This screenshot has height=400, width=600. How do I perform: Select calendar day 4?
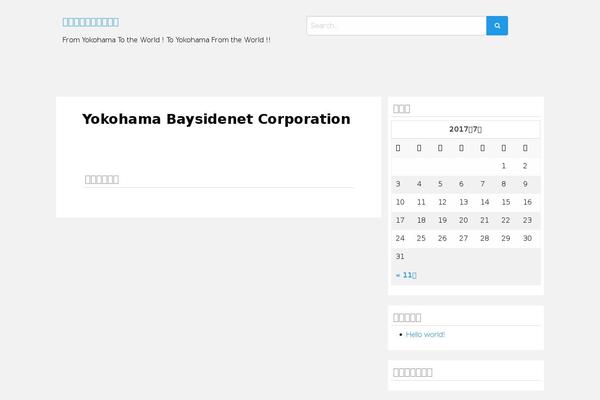419,184
